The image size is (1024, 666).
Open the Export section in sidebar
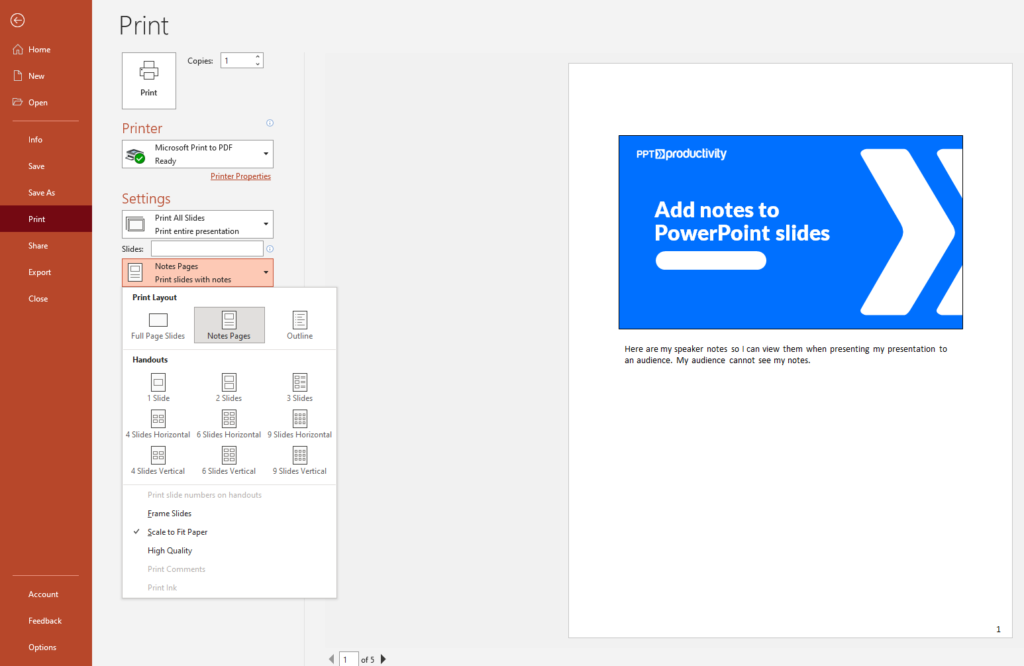40,272
